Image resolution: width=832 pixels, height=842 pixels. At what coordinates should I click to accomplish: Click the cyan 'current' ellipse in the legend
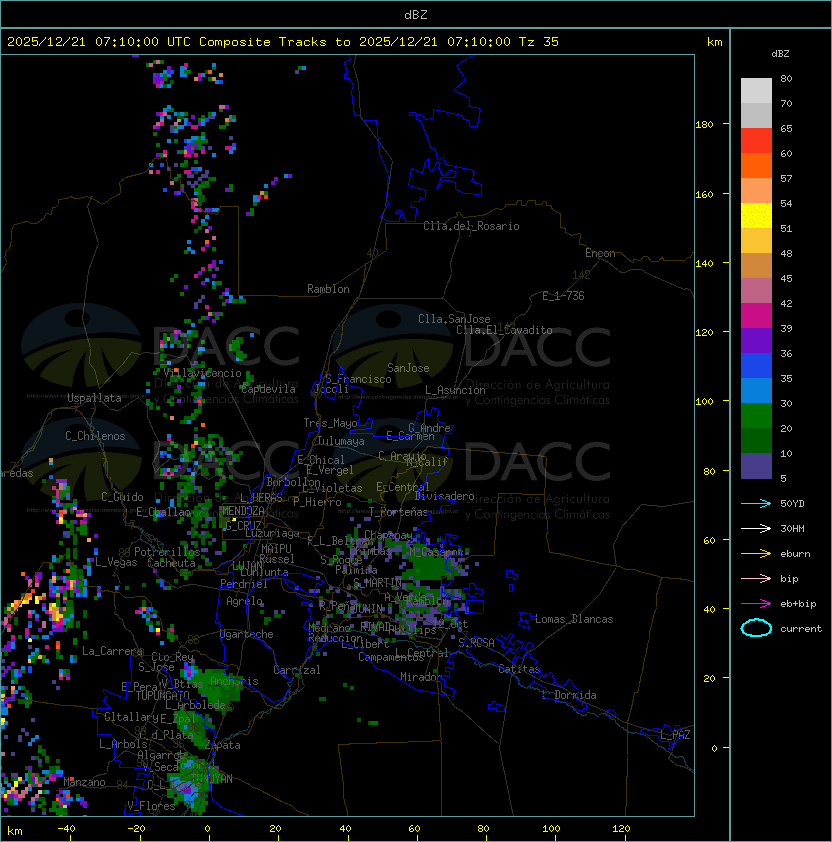(x=756, y=628)
